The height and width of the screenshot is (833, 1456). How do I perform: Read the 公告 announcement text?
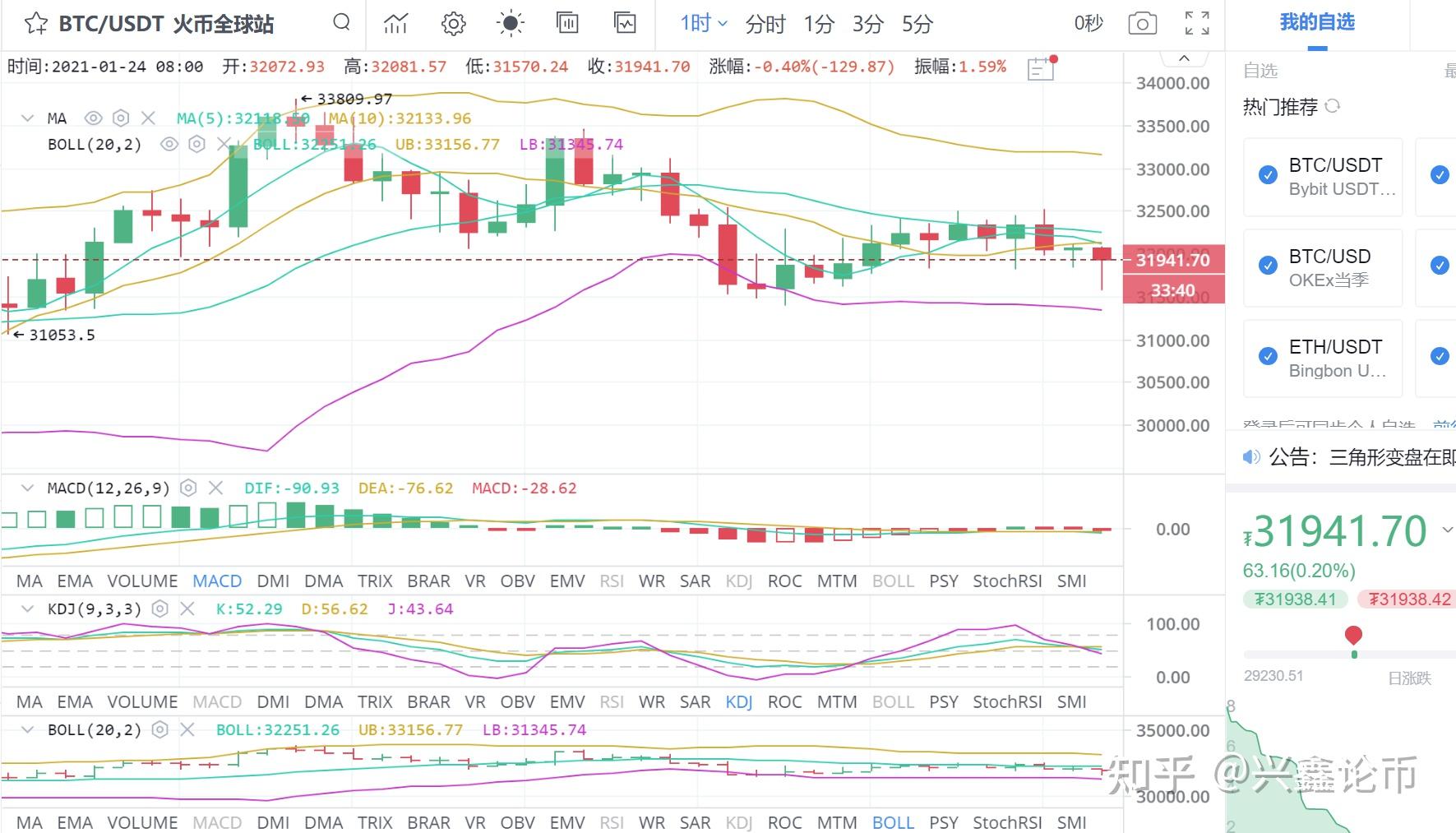1361,457
